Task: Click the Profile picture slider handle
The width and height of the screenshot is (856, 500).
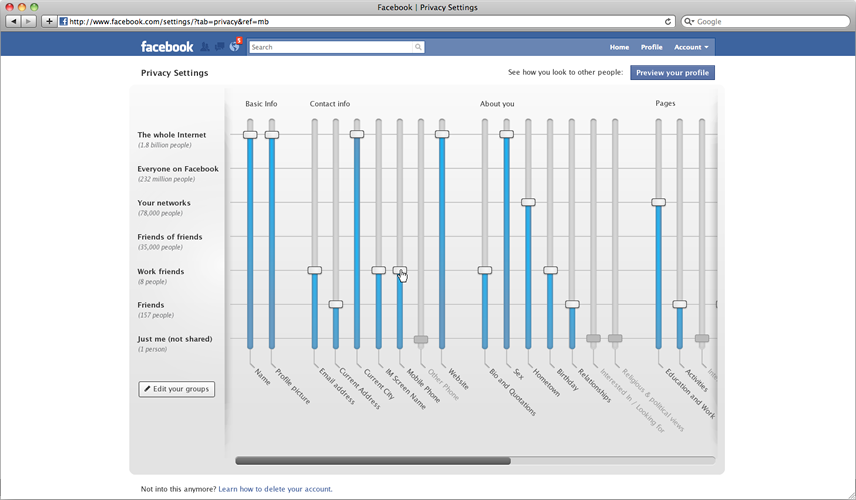Action: coord(272,135)
